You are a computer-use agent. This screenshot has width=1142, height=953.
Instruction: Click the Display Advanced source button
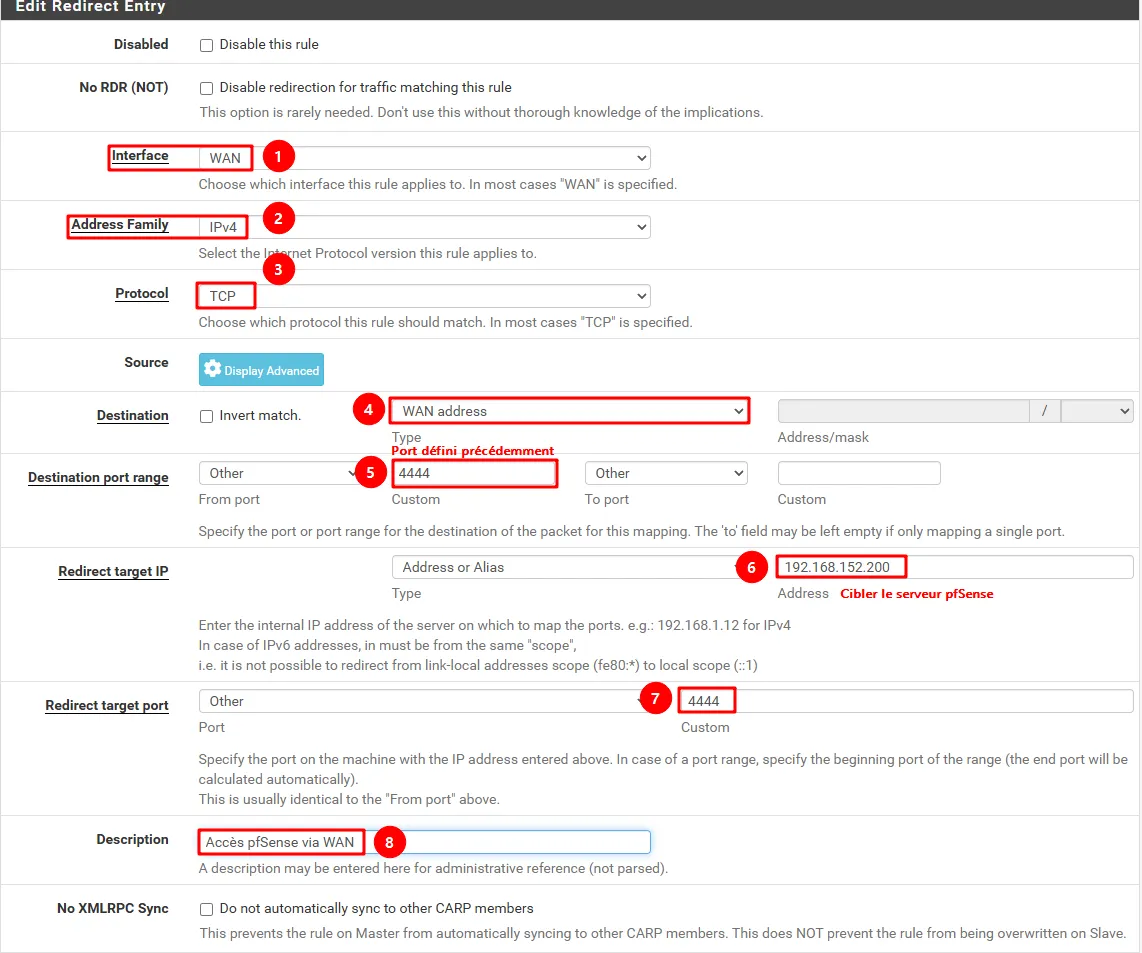261,370
